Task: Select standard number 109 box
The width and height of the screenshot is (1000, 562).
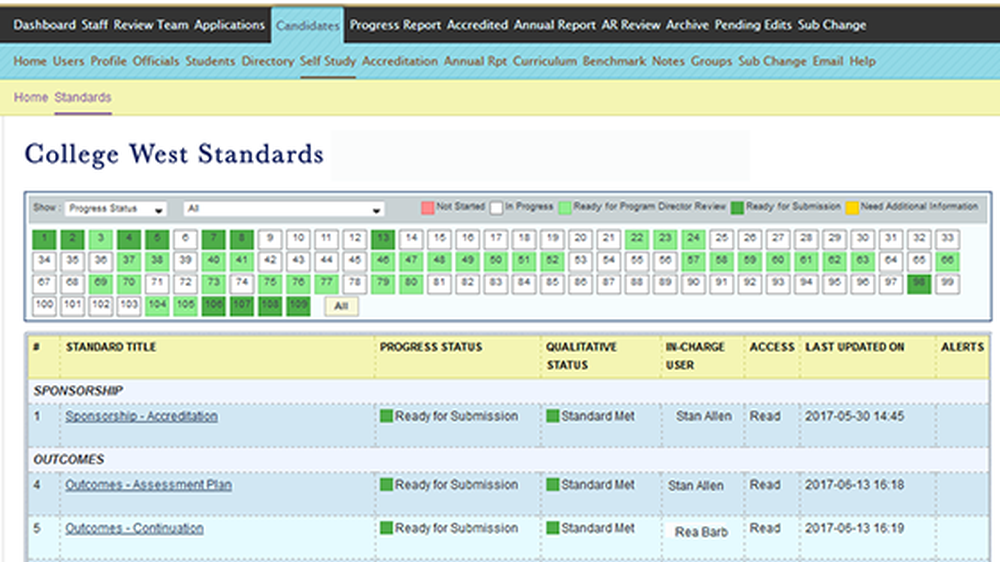Action: (x=298, y=306)
